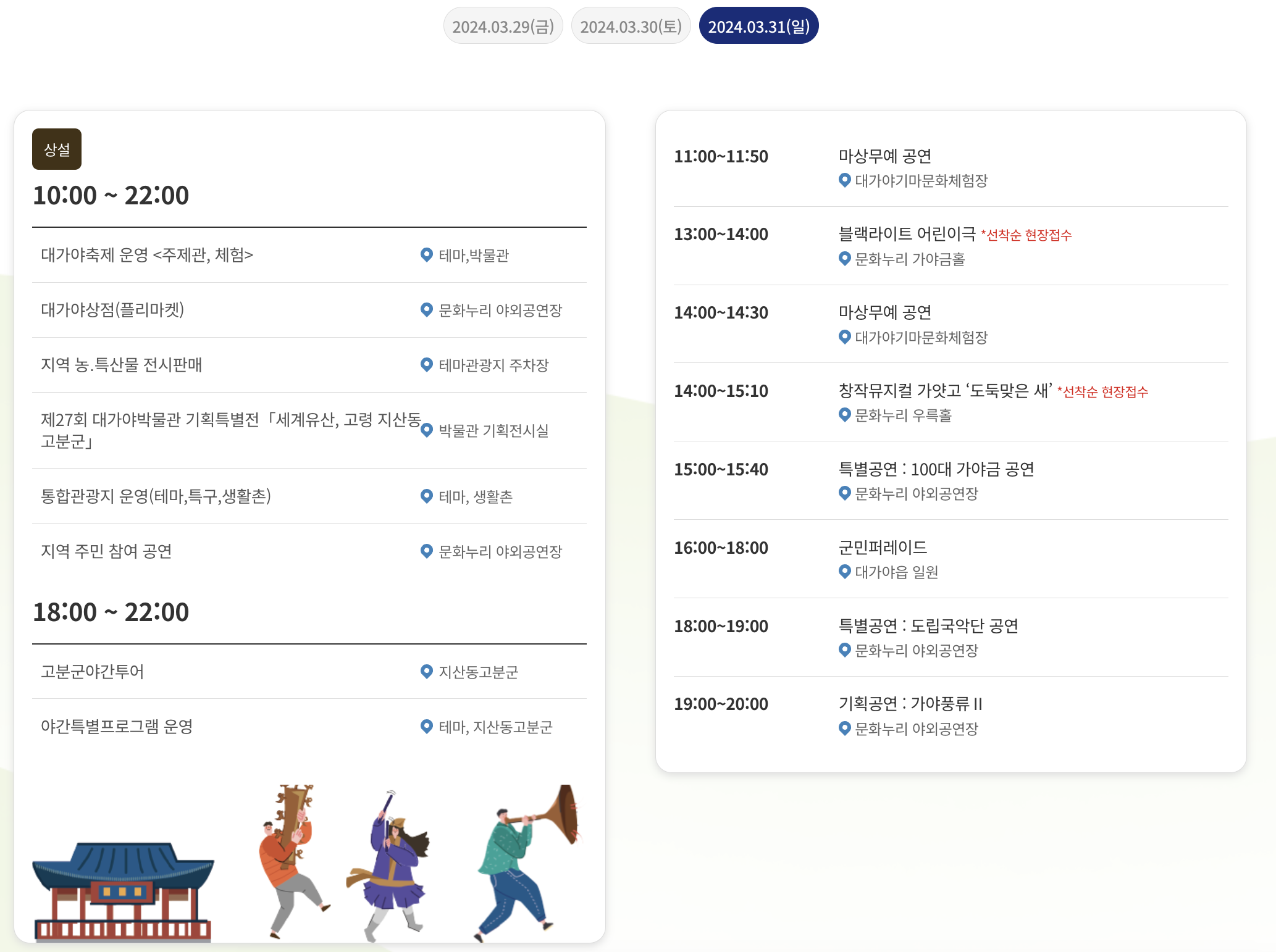Click location pin beside 지산동고분군
The height and width of the screenshot is (952, 1276).
tap(426, 672)
